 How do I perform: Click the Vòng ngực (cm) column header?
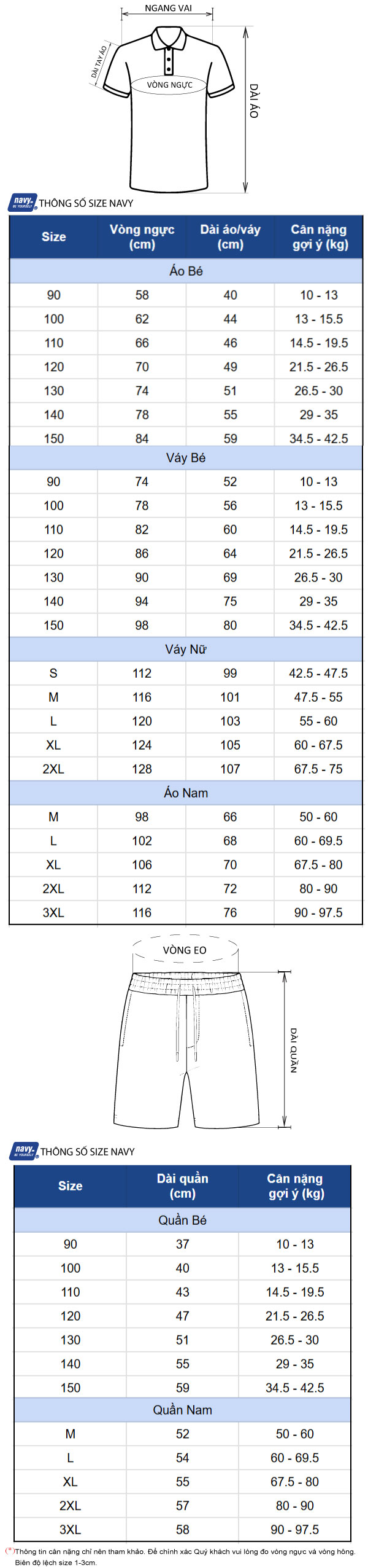(142, 236)
